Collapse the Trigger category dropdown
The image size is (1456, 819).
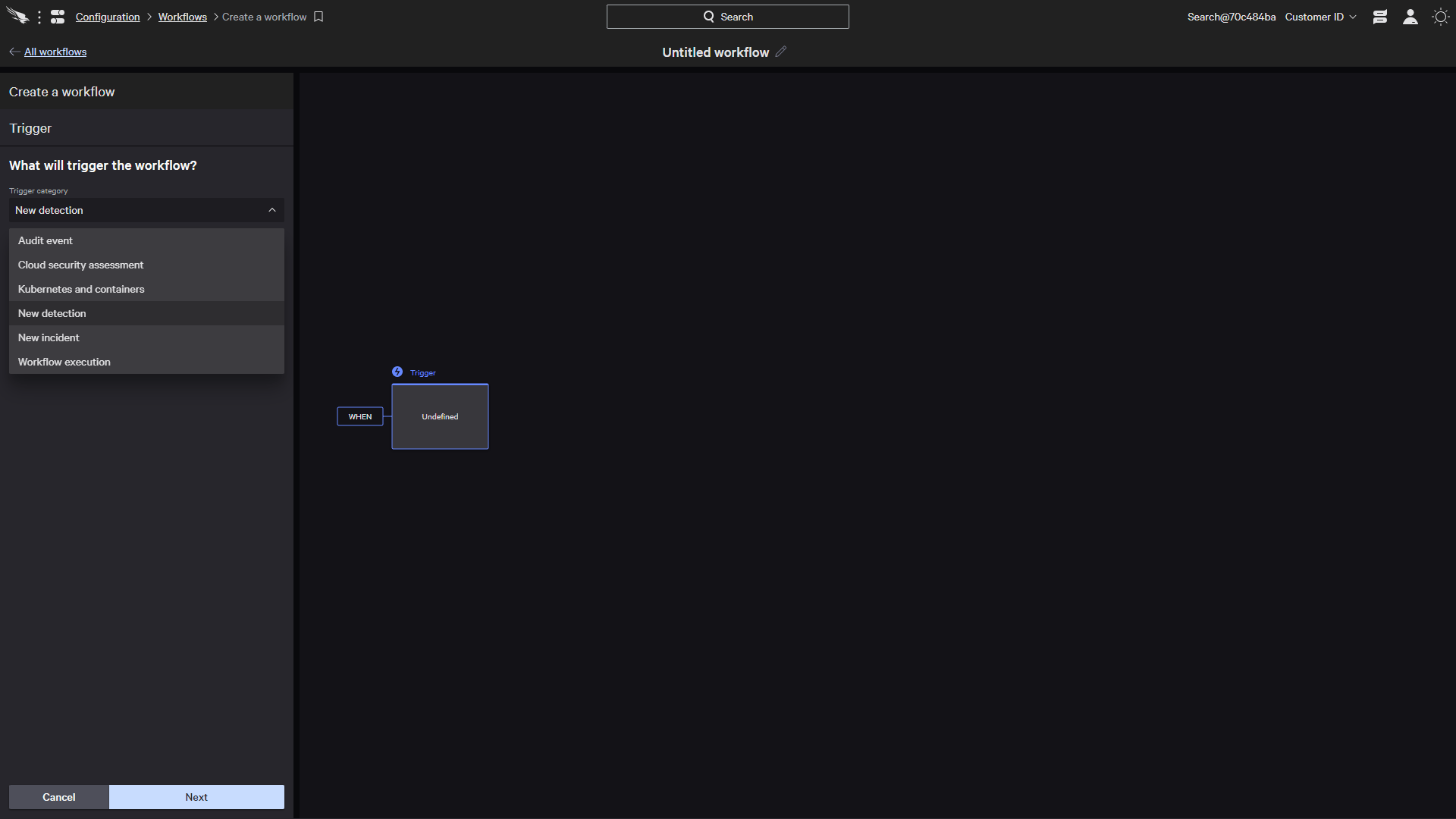pos(272,210)
